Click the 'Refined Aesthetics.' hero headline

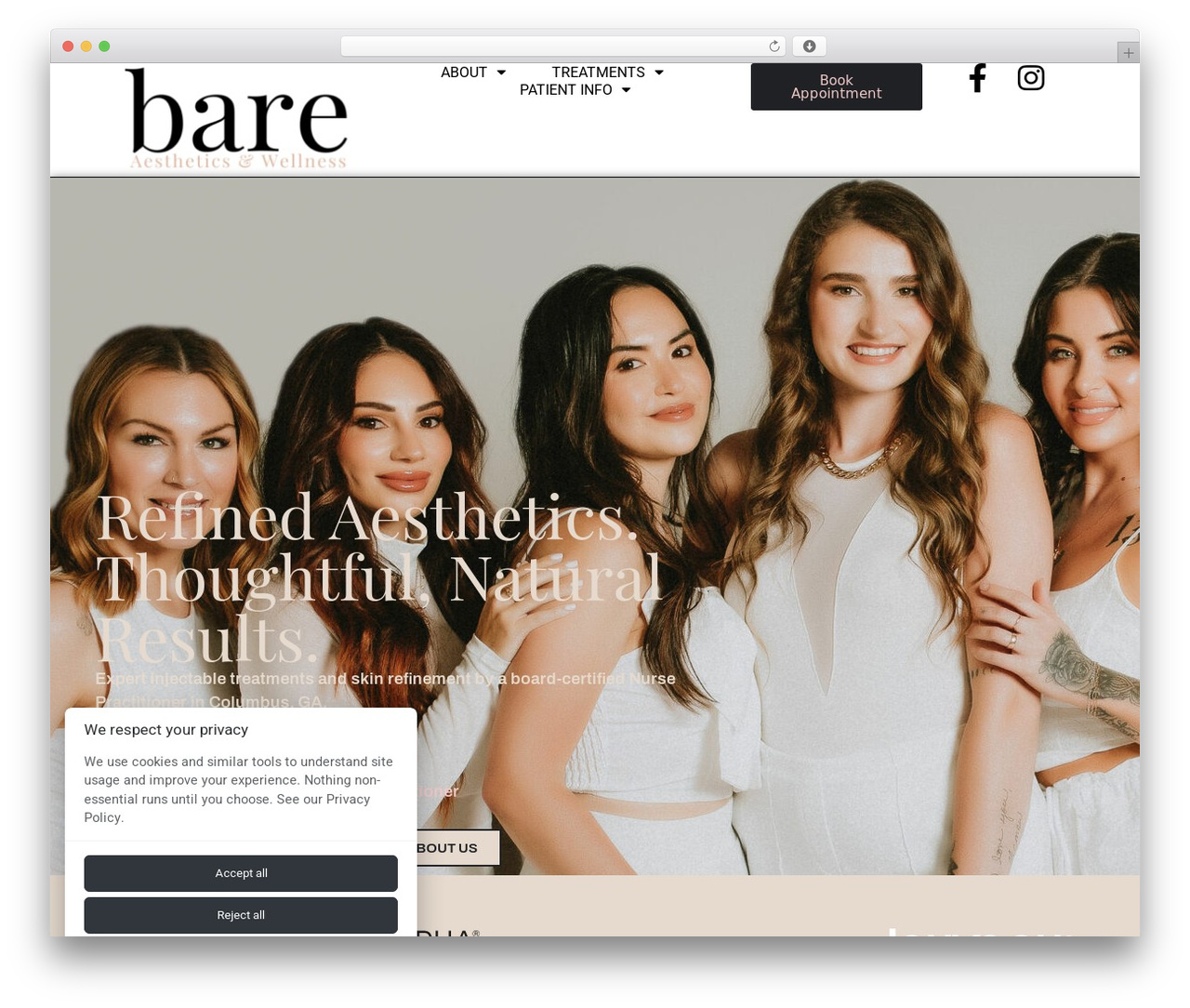pos(367,517)
